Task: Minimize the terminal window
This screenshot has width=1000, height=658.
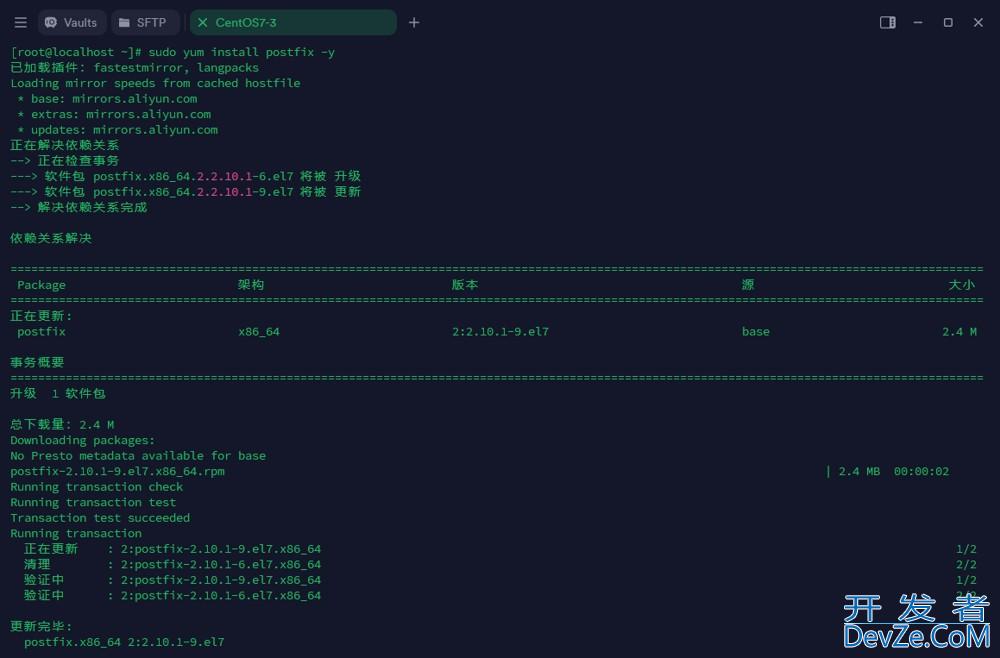Action: click(918, 23)
